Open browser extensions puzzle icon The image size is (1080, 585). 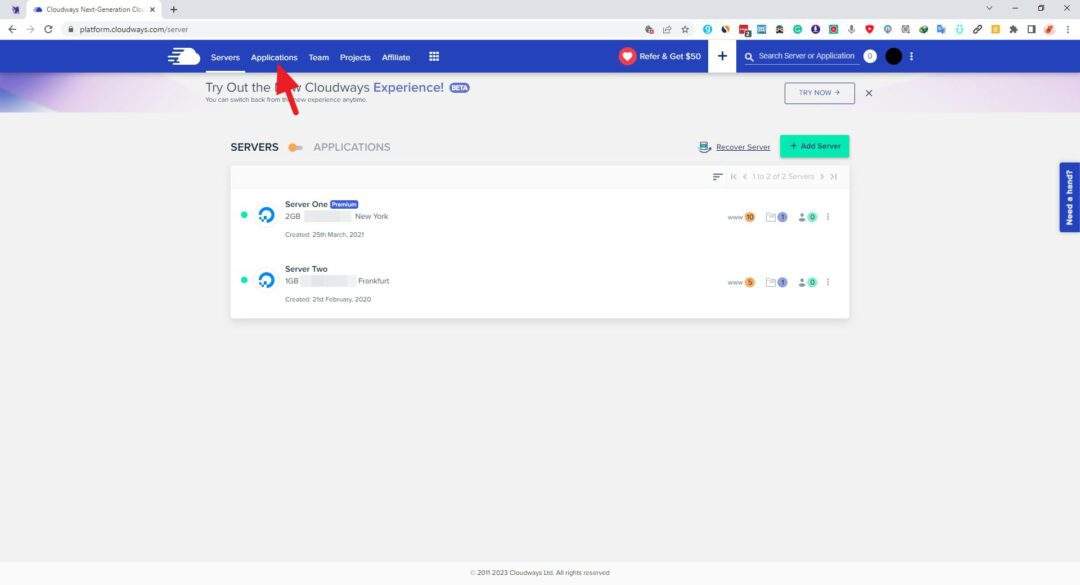click(1013, 30)
